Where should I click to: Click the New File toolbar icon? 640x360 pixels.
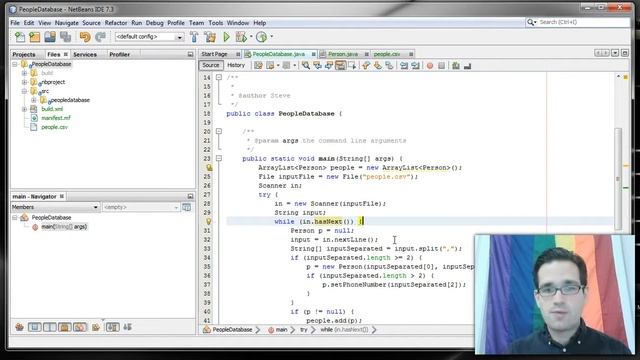pyautogui.click(x=20, y=37)
